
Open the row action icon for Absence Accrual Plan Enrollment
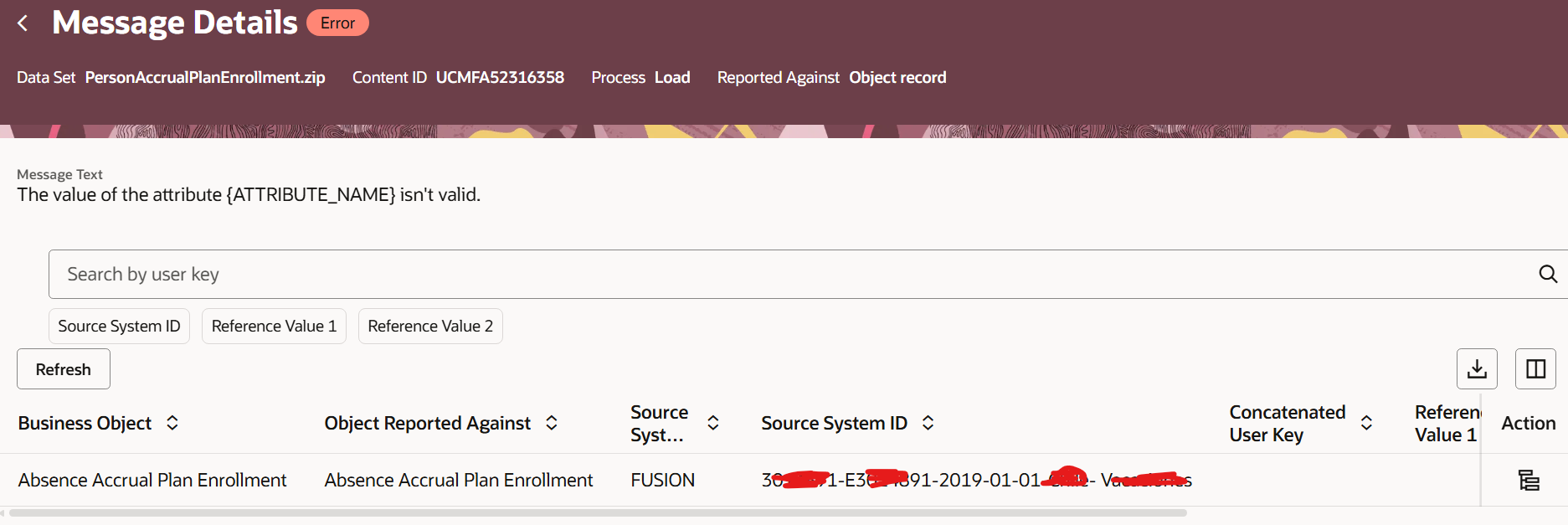1529,480
